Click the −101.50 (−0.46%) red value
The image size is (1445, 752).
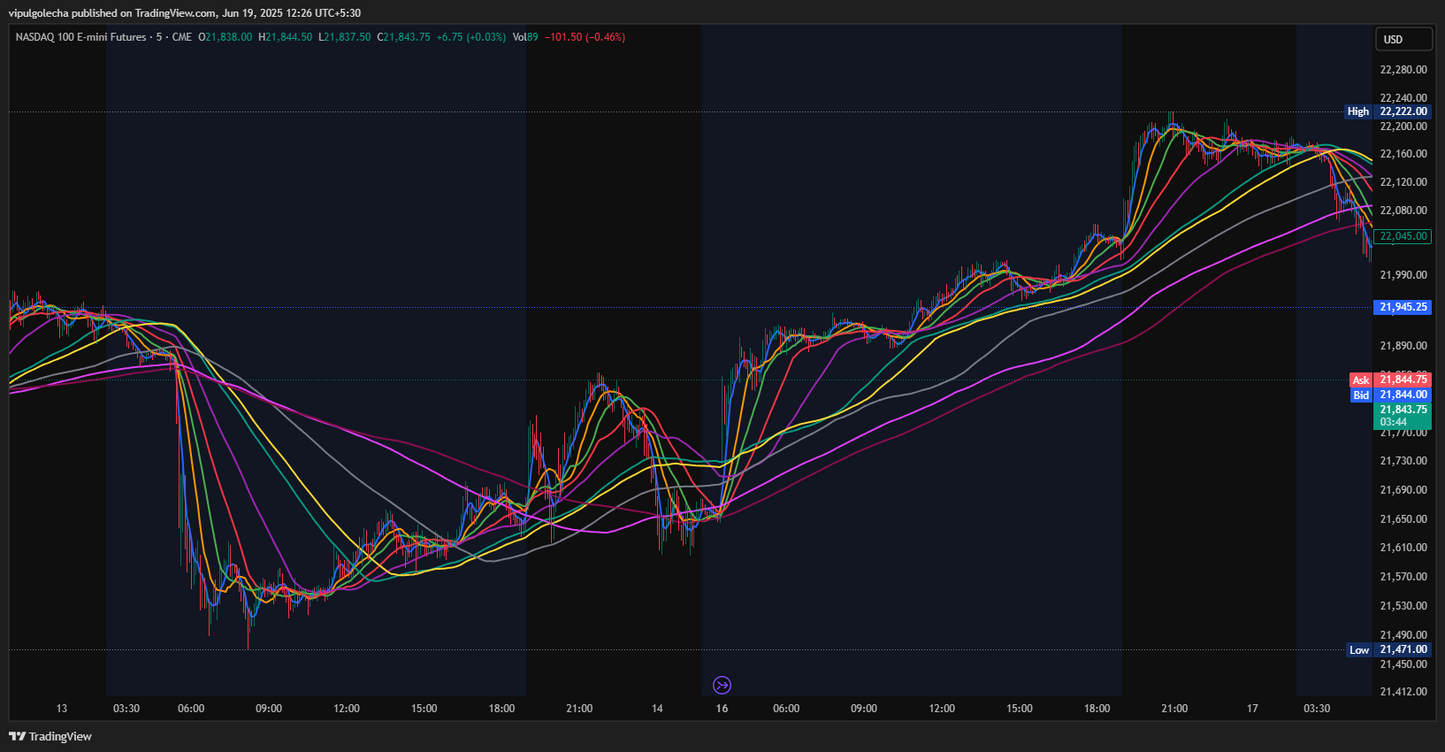point(585,37)
